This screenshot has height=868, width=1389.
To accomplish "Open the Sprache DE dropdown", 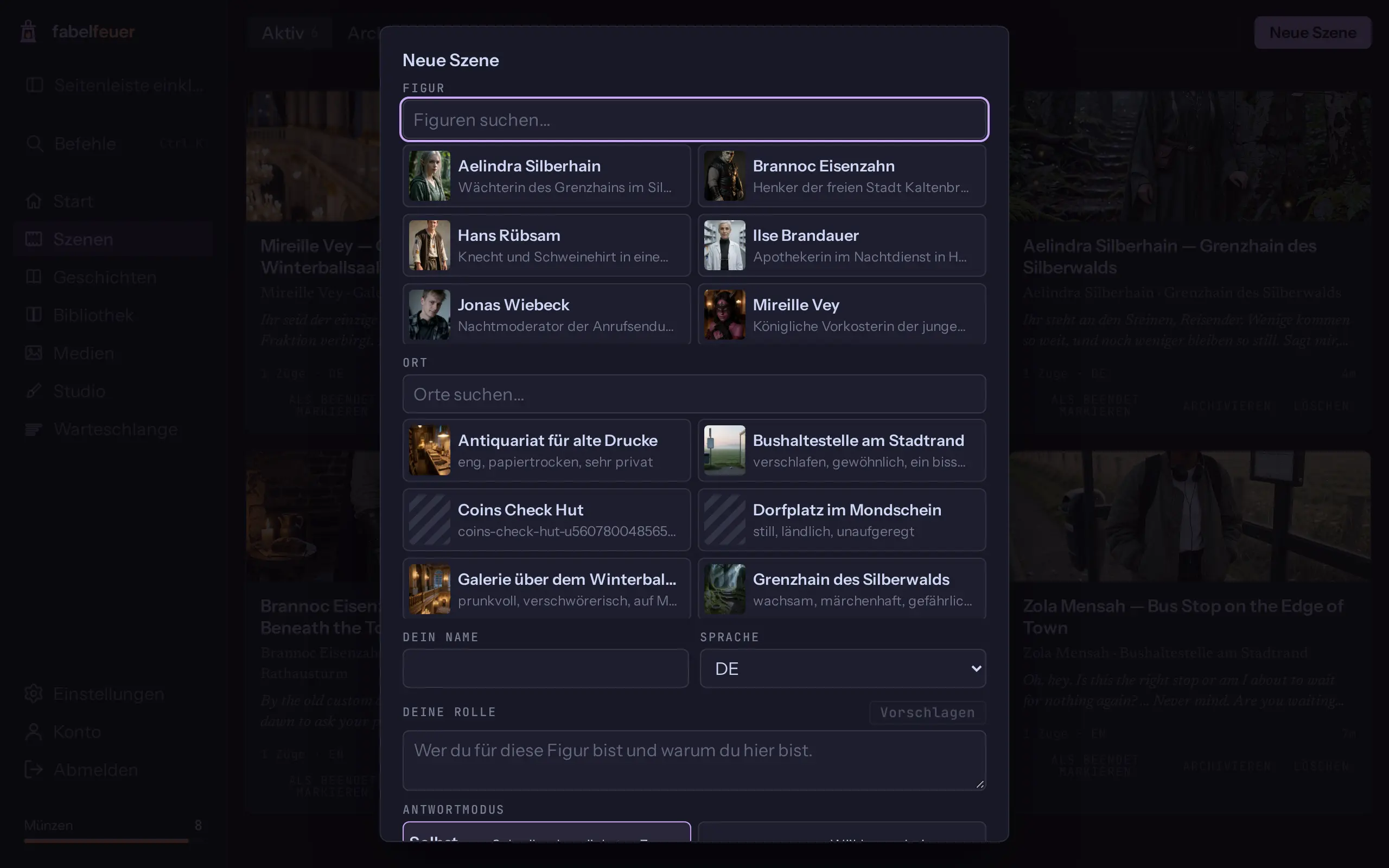I will (843, 668).
